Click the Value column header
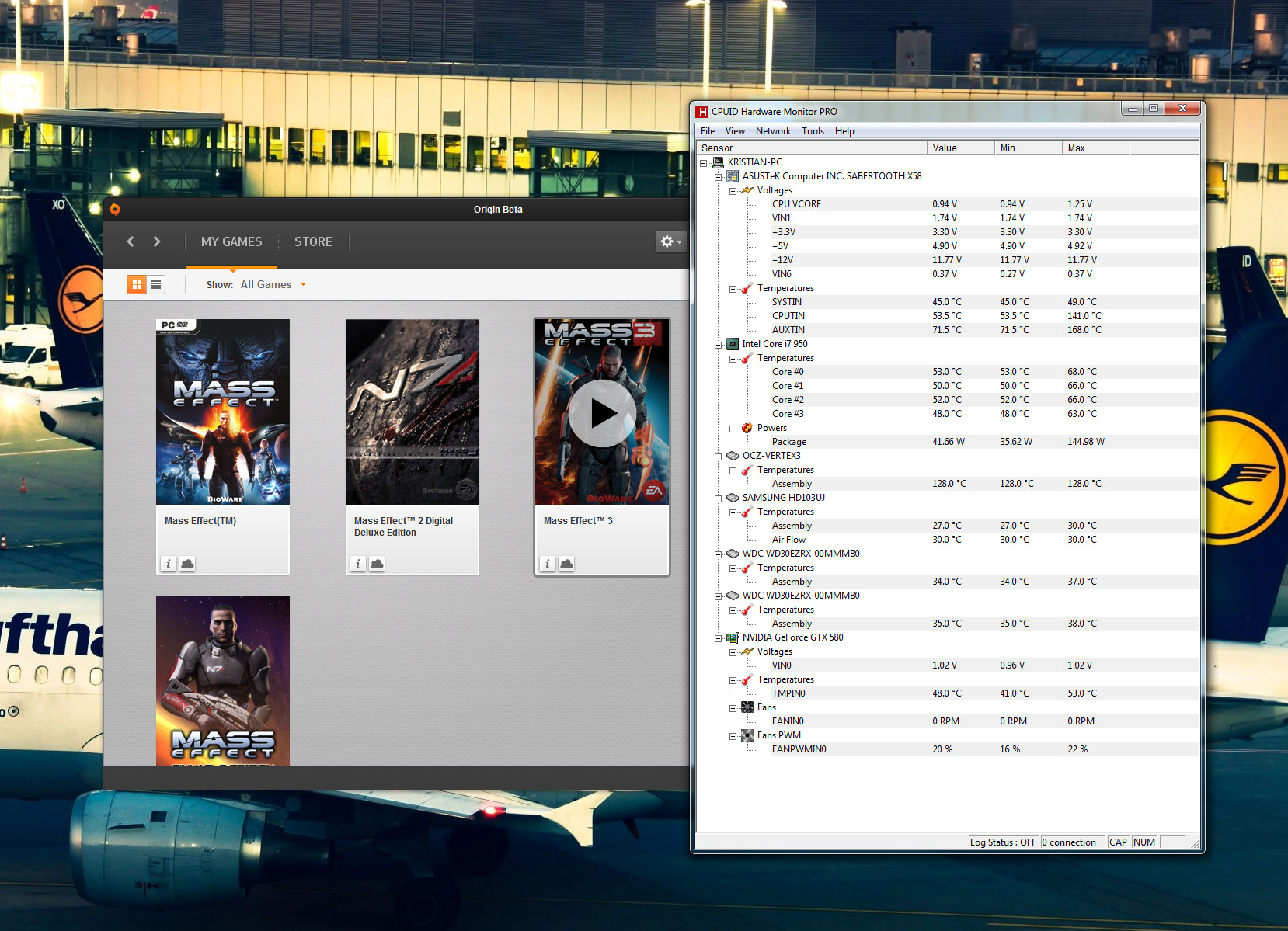Screen dimensions: 1288x931 click(x=961, y=148)
